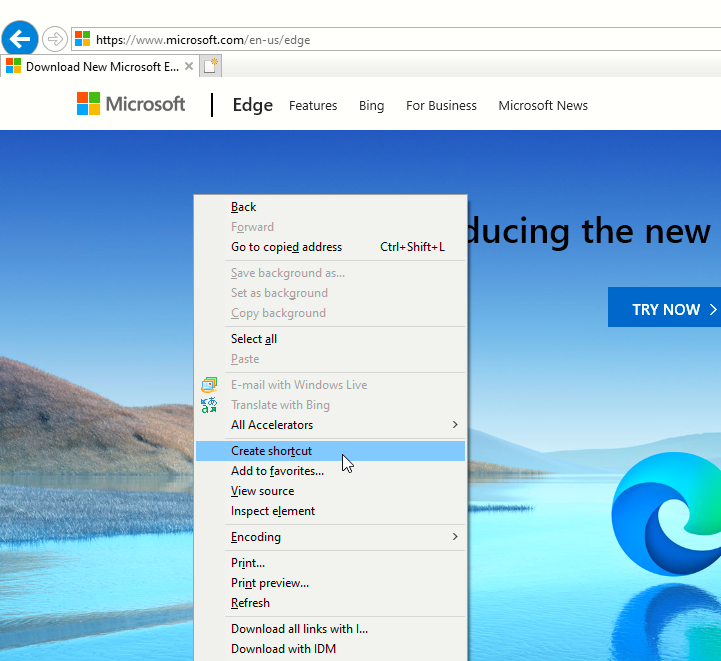Choose Create shortcut in the context menu
Viewport: 721px width, 661px height.
tap(330, 451)
